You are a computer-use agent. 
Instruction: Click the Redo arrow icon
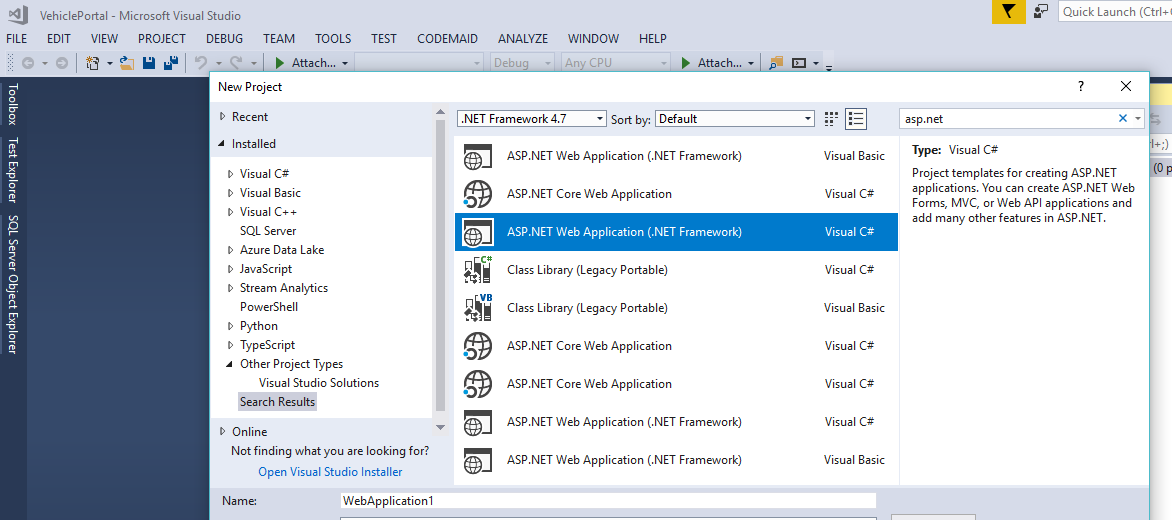coord(236,63)
